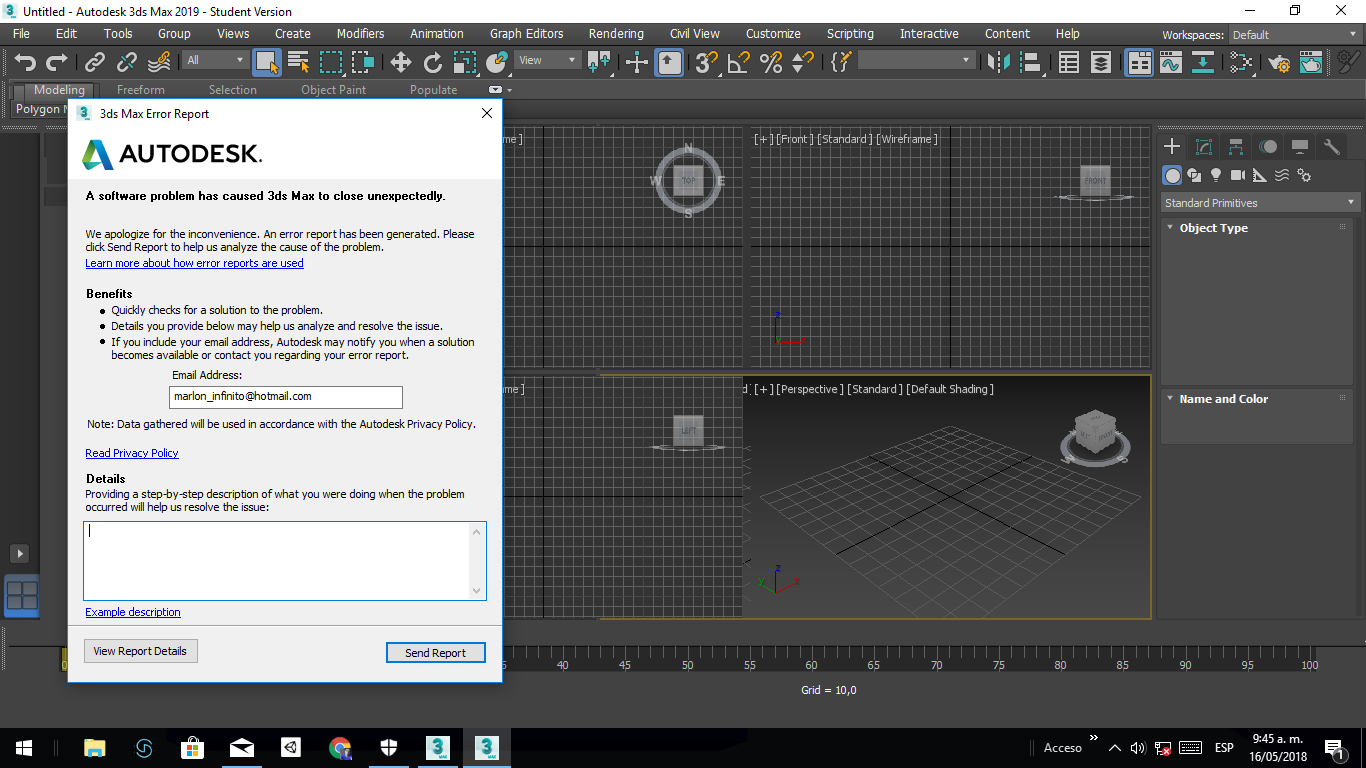The height and width of the screenshot is (768, 1366).
Task: Open Render Setup teapot gear icon
Action: point(1279,63)
